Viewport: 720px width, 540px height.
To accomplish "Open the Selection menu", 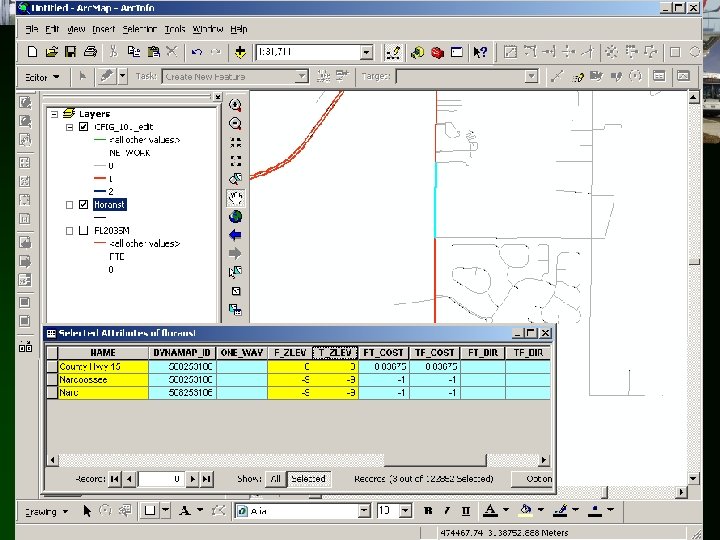I will [139, 29].
